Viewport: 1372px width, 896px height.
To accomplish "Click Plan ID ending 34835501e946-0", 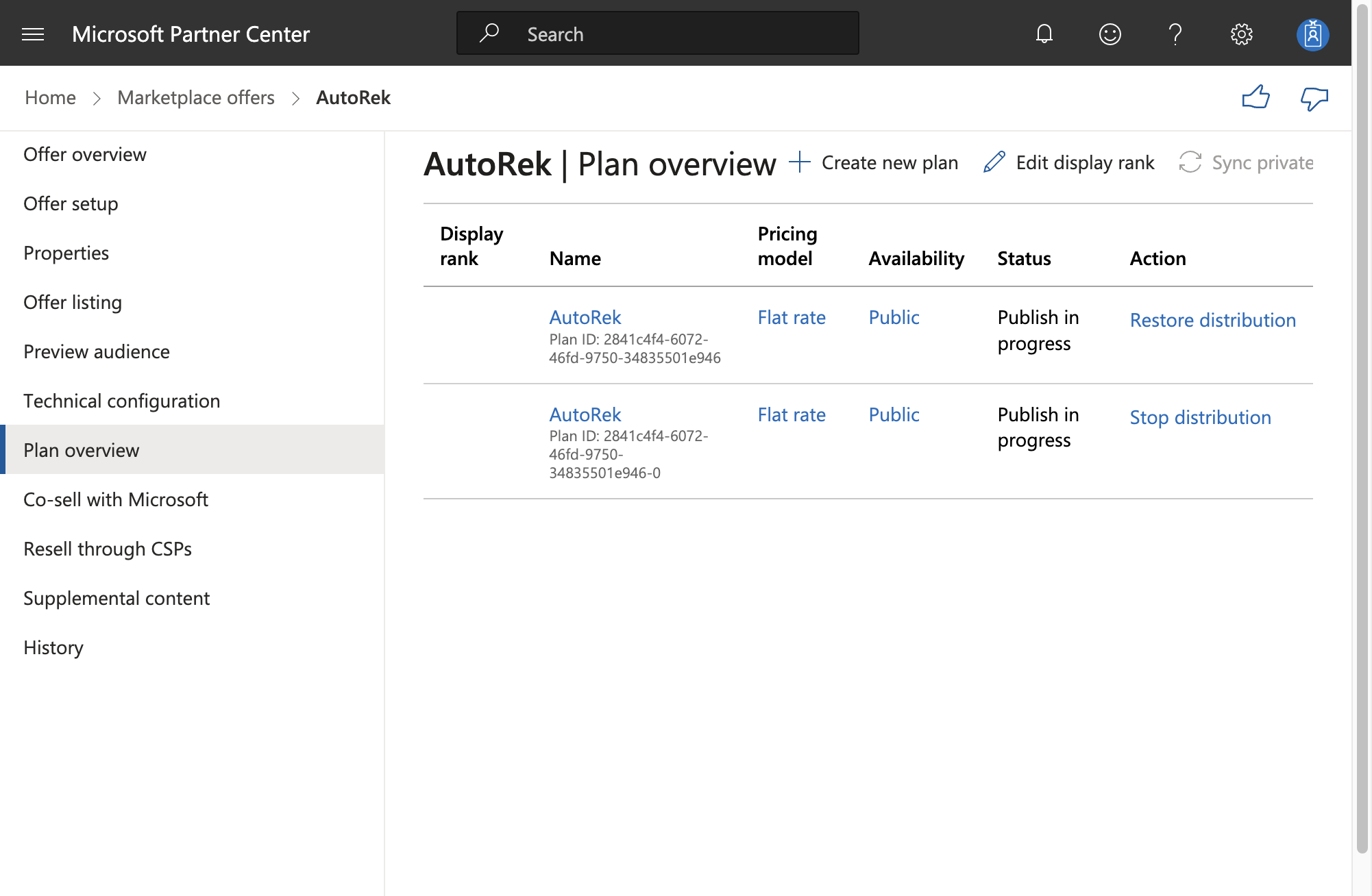I will tap(628, 454).
